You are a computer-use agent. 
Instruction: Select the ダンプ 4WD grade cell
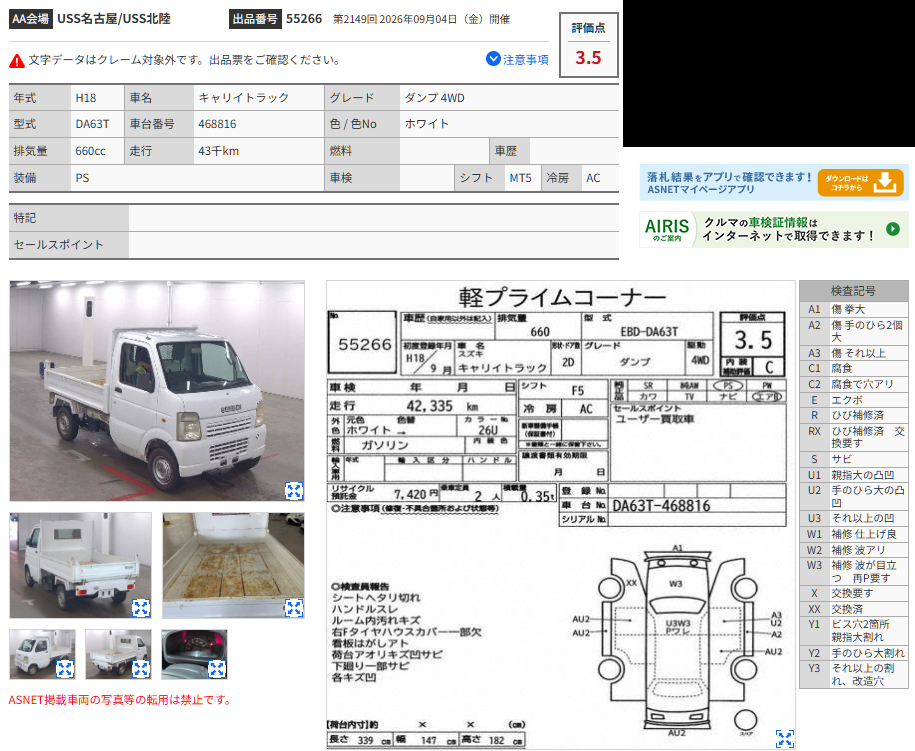[x=509, y=97]
